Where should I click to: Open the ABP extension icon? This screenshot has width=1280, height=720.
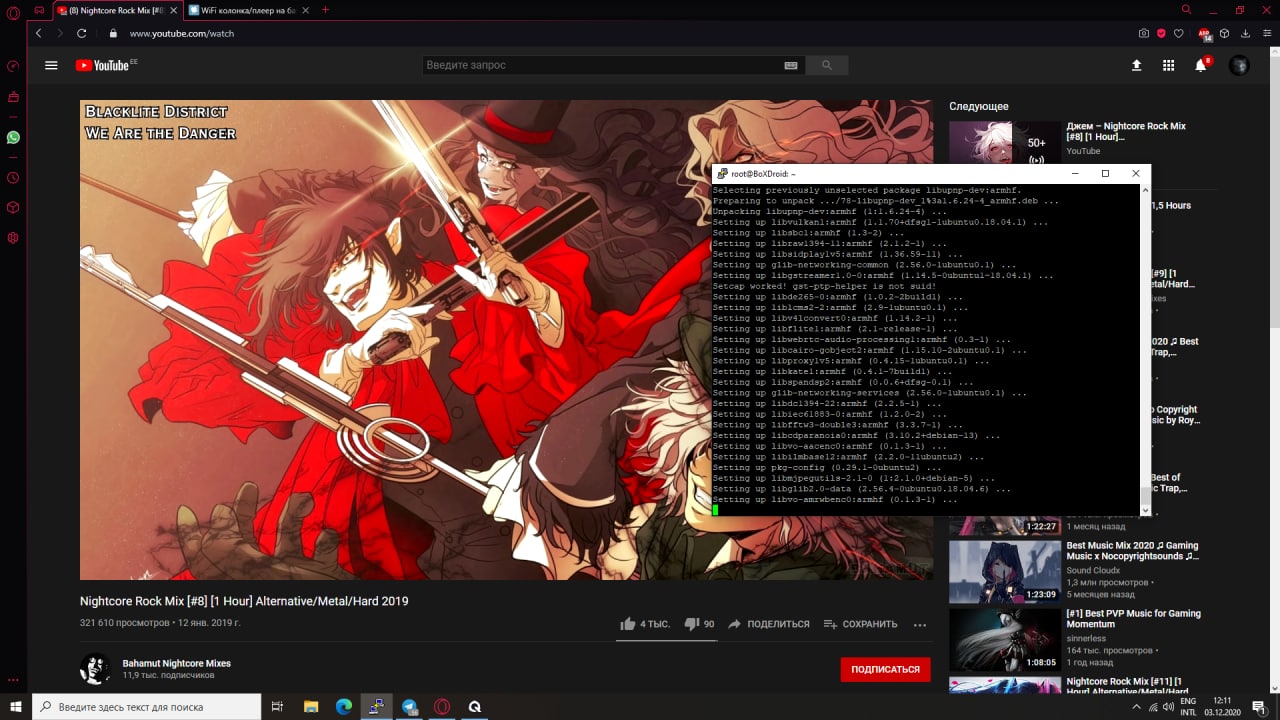(x=1205, y=34)
